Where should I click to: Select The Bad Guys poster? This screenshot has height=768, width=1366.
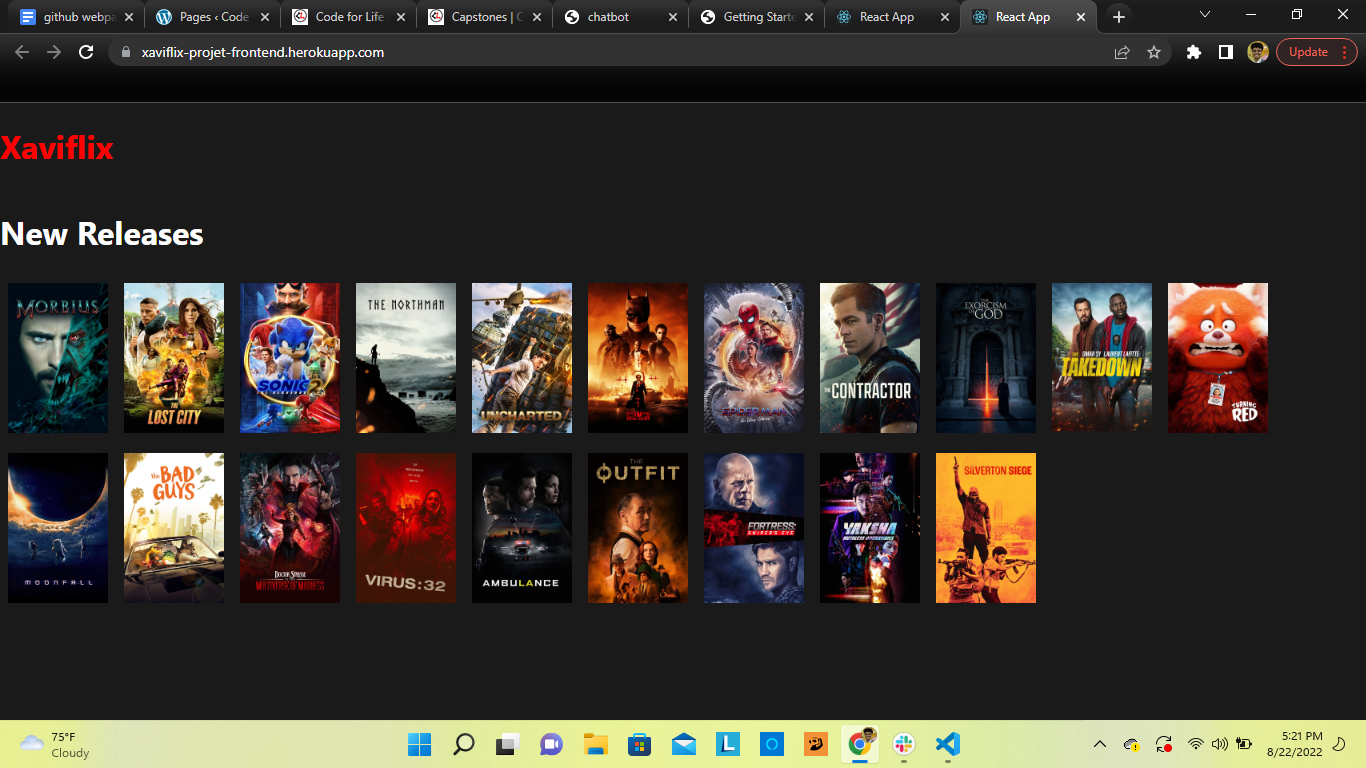pyautogui.click(x=174, y=528)
